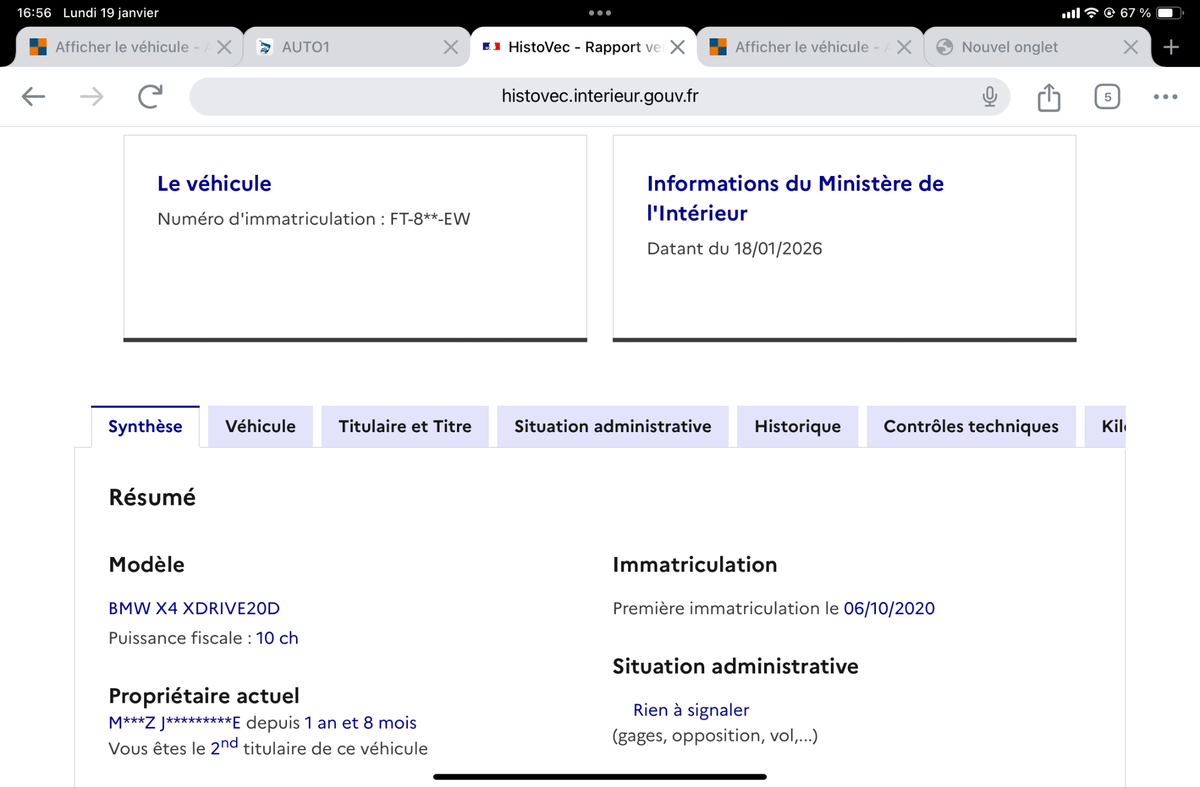Image resolution: width=1200 pixels, height=788 pixels.
Task: Close the first Afficher le véhicule tab
Action: (224, 47)
